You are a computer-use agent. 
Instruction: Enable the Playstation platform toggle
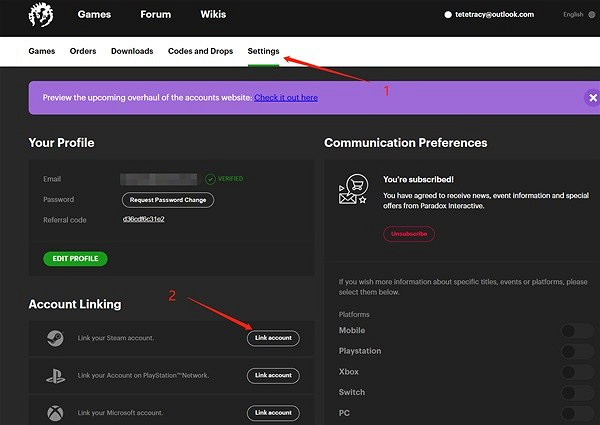[579, 351]
